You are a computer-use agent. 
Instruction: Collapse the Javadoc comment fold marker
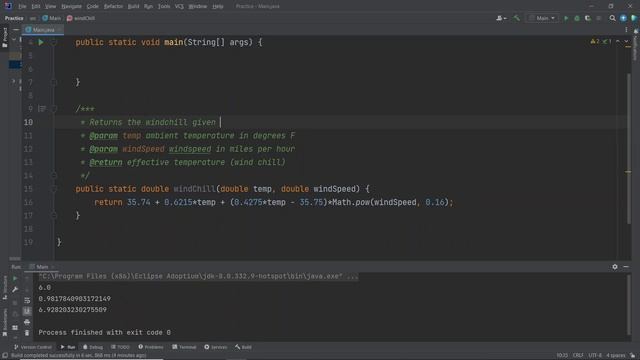tap(53, 109)
